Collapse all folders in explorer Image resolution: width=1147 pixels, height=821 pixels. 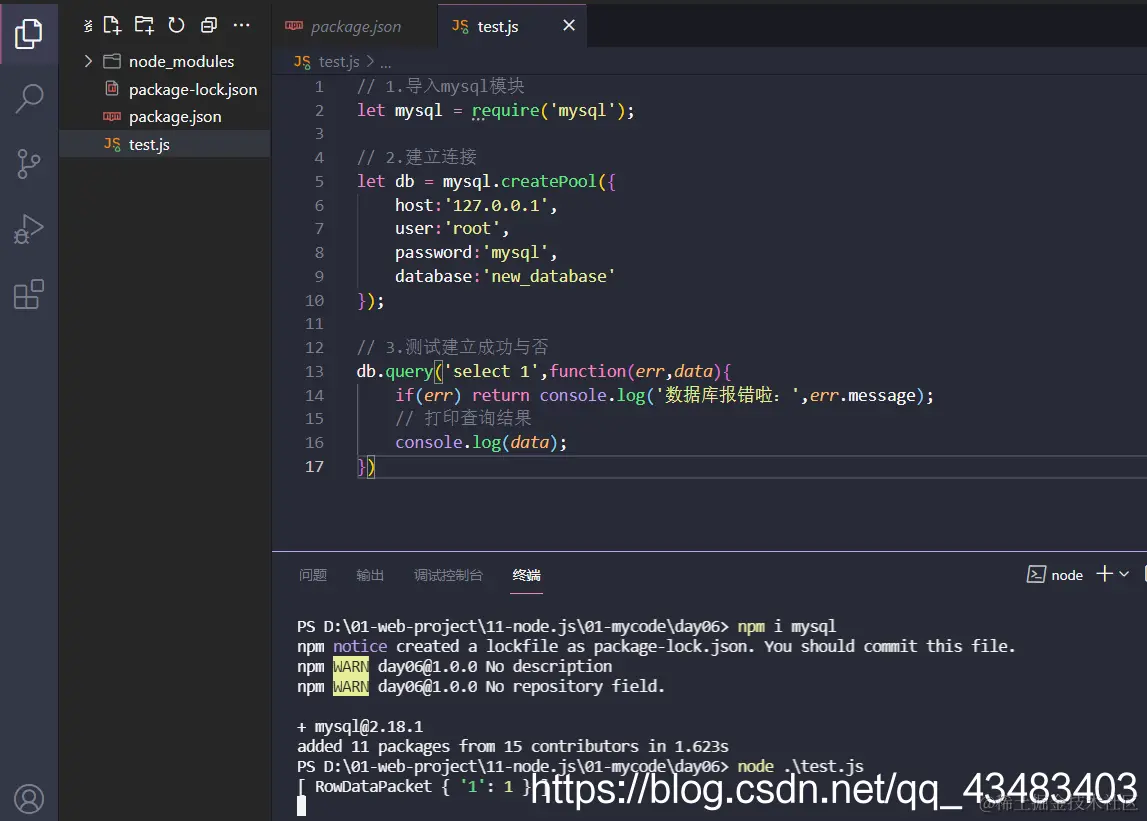208,26
